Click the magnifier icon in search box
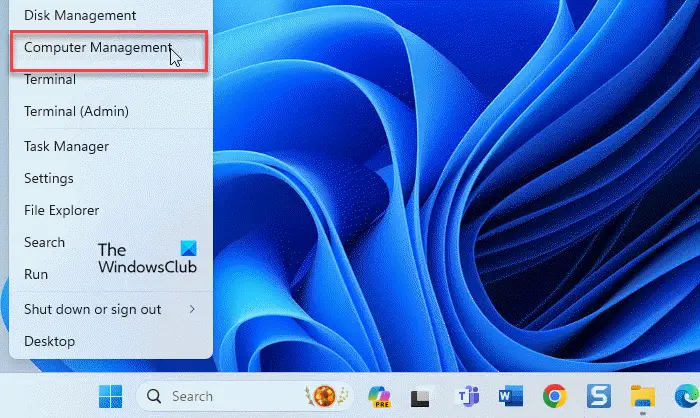 154,396
